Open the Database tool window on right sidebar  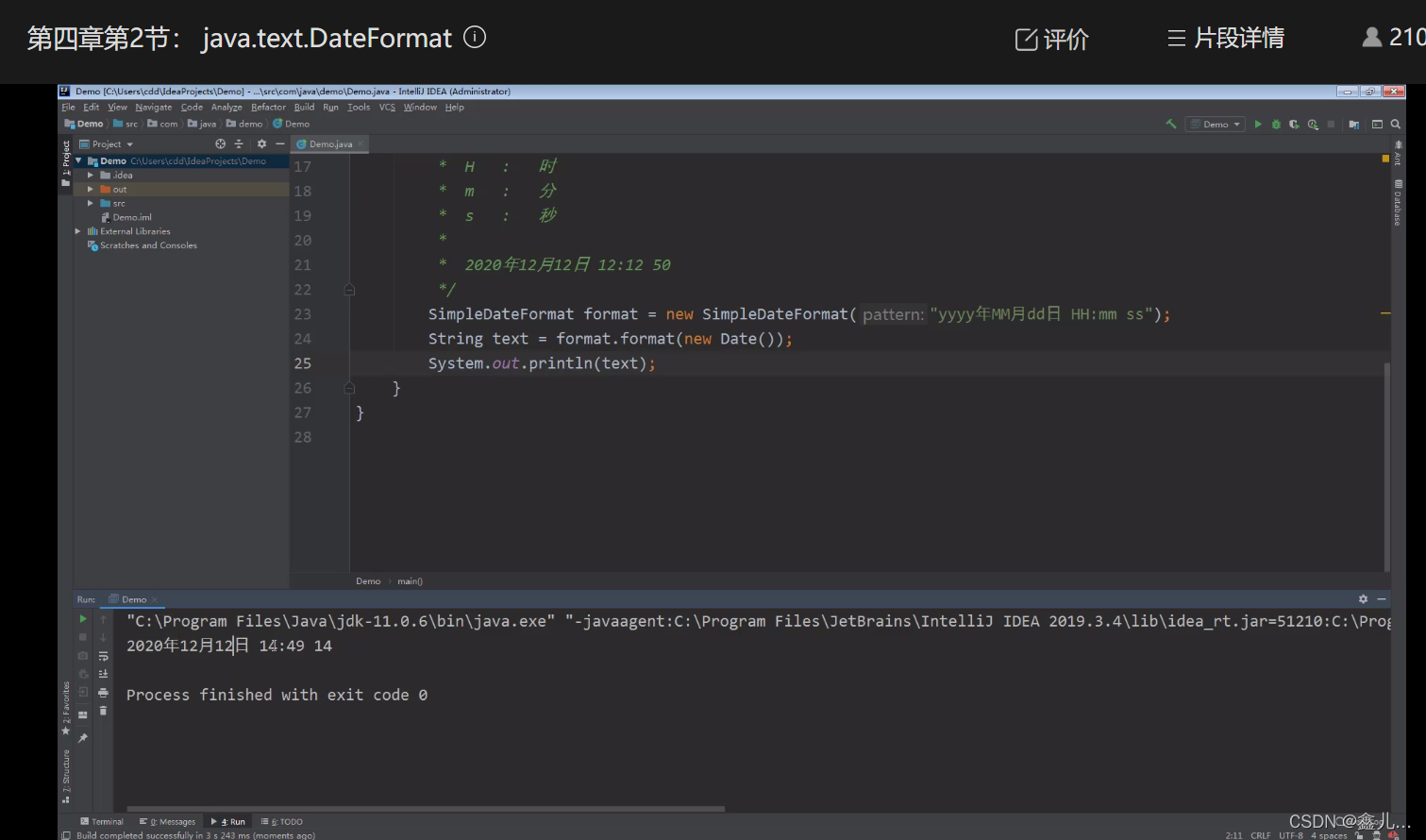click(1398, 202)
